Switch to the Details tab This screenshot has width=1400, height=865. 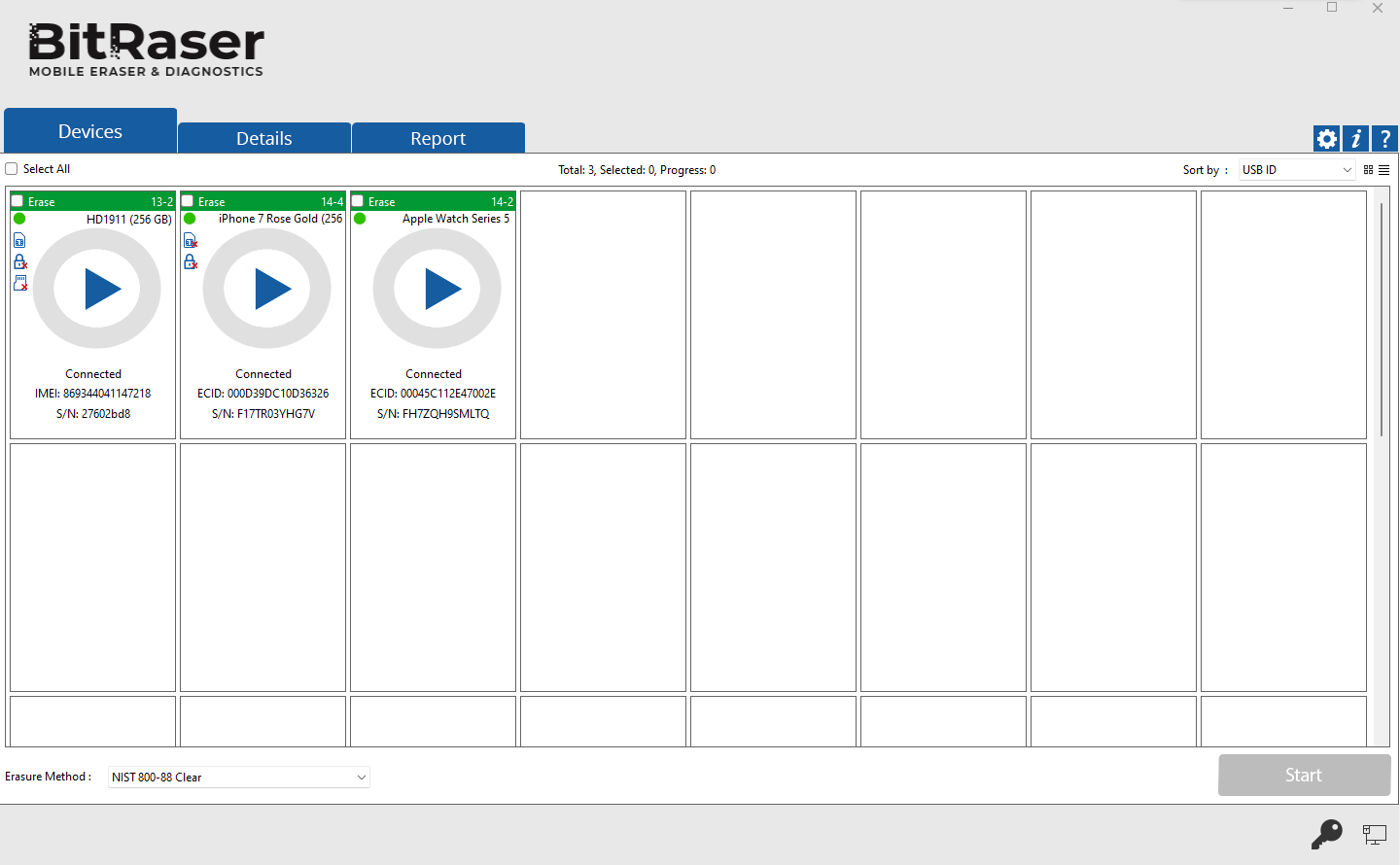click(264, 138)
